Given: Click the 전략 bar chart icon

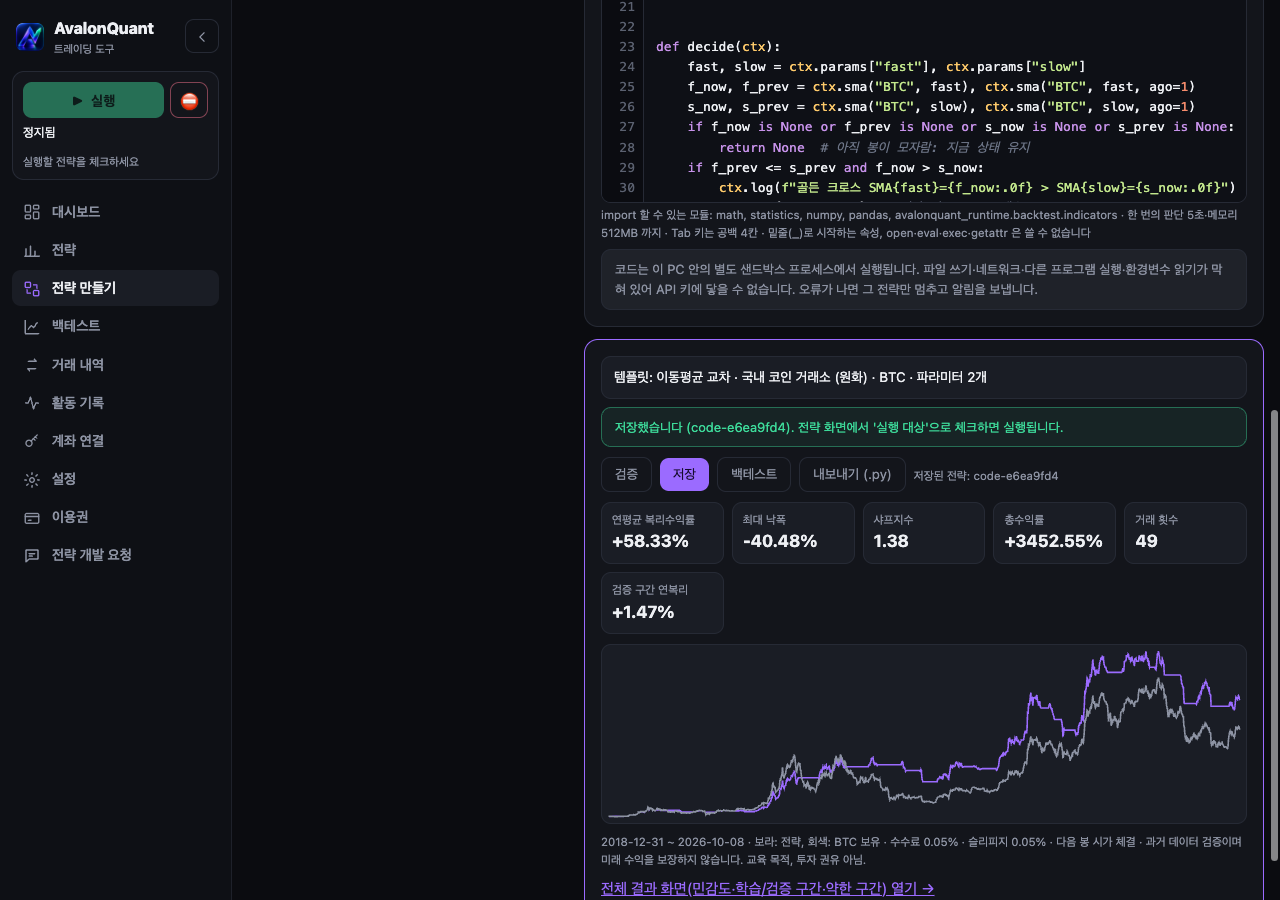Looking at the screenshot, I should [x=32, y=250].
